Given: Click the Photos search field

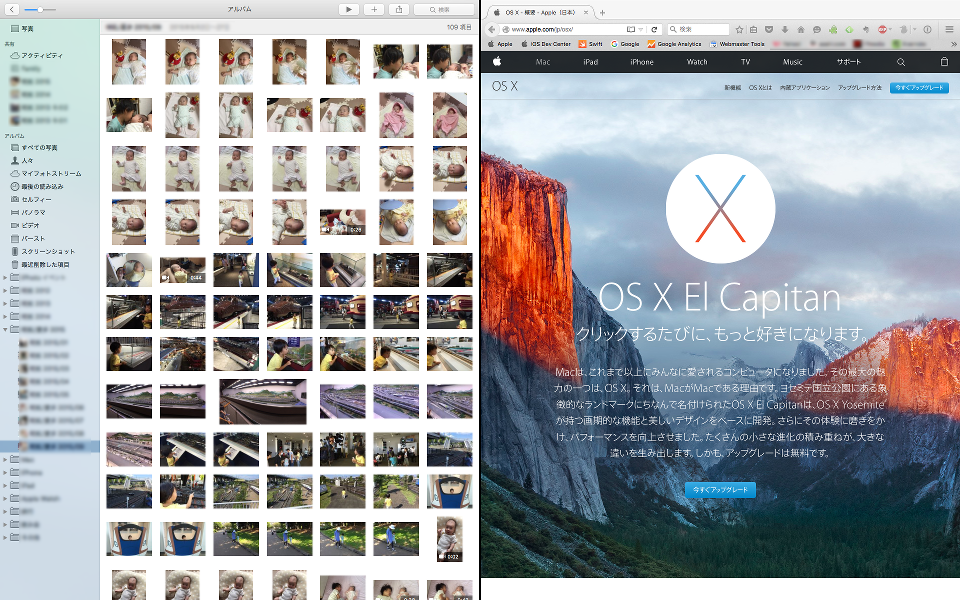Looking at the screenshot, I should [x=444, y=10].
